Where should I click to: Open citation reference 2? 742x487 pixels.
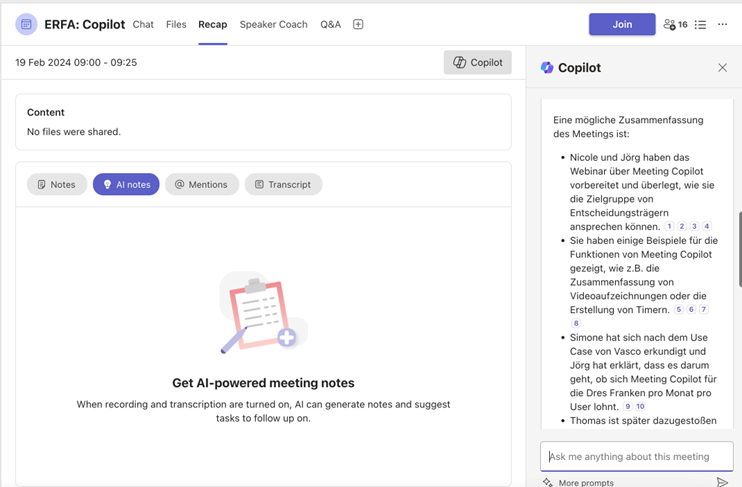point(682,226)
